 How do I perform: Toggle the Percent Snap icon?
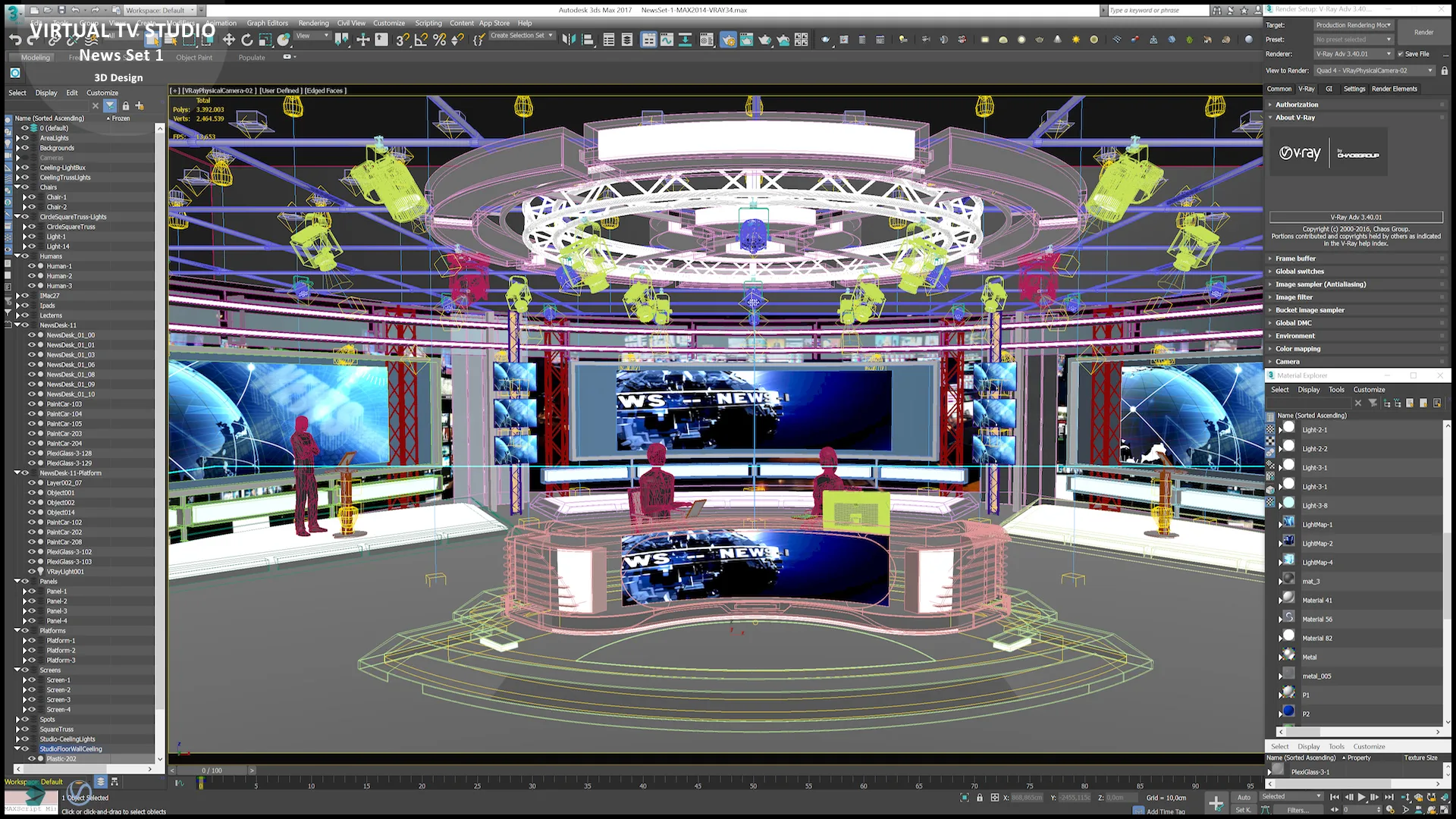439,40
